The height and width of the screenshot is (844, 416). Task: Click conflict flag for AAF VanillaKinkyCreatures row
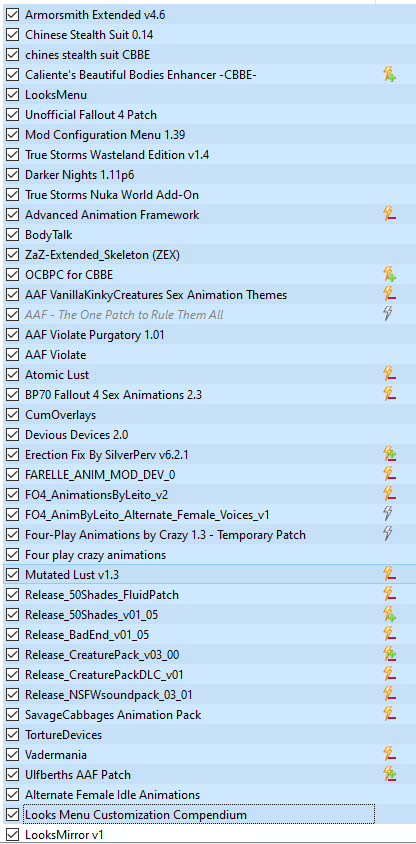(x=390, y=294)
